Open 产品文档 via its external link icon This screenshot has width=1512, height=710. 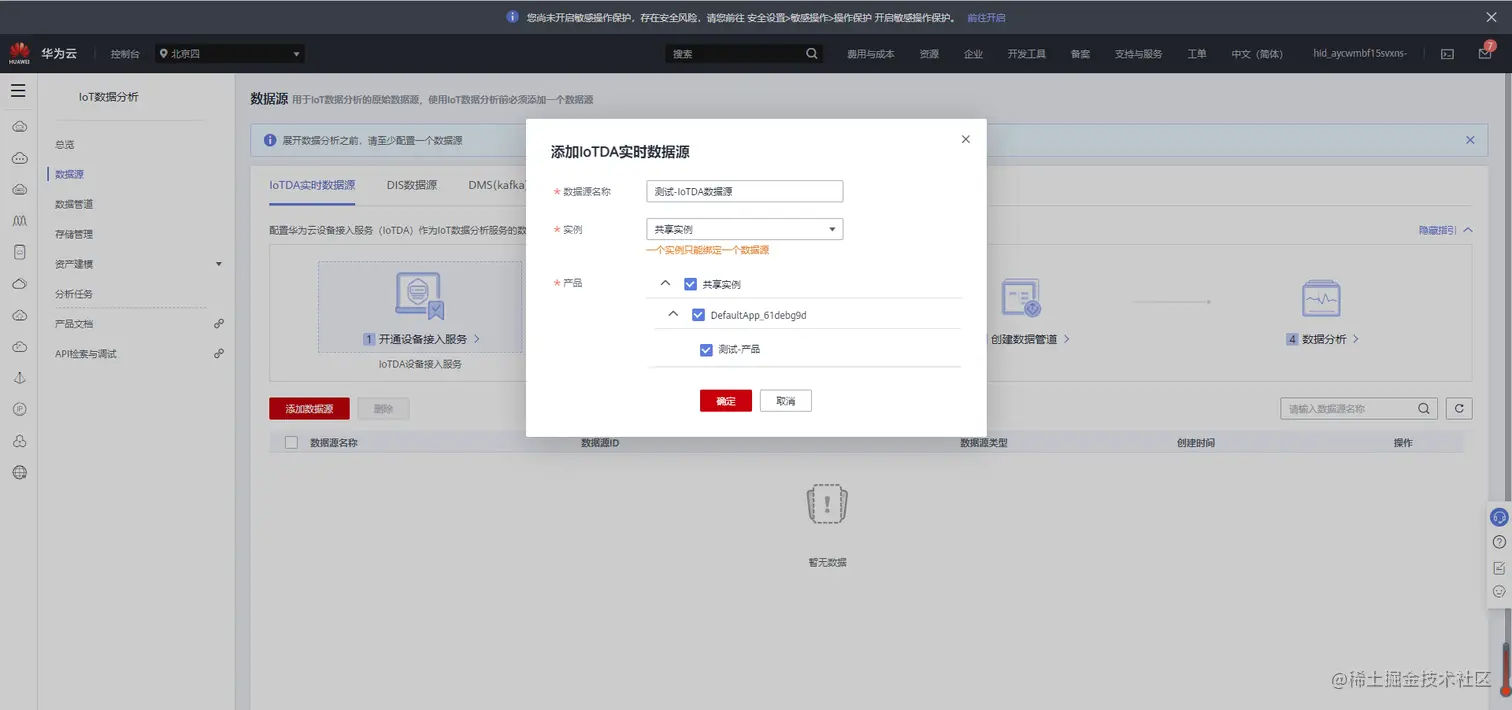pyautogui.click(x=218, y=322)
